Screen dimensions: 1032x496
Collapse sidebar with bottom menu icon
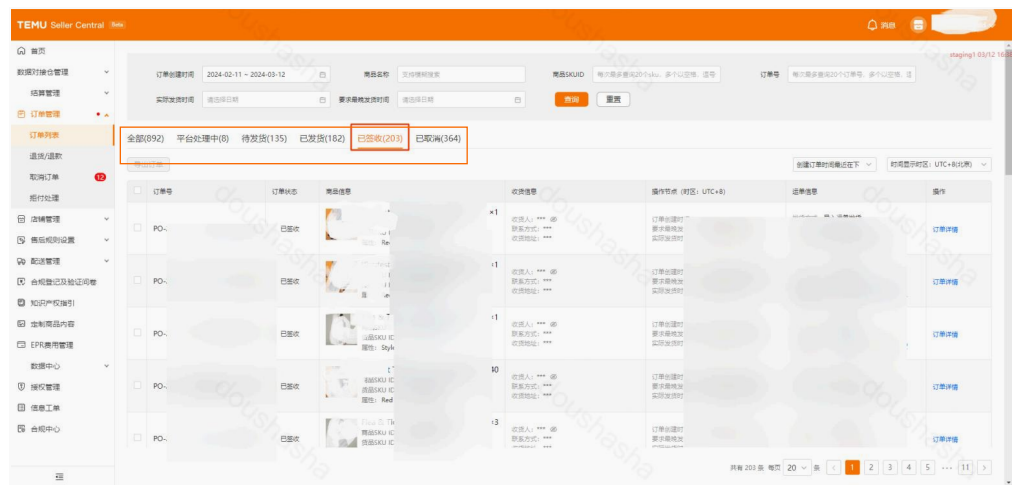[x=59, y=476]
